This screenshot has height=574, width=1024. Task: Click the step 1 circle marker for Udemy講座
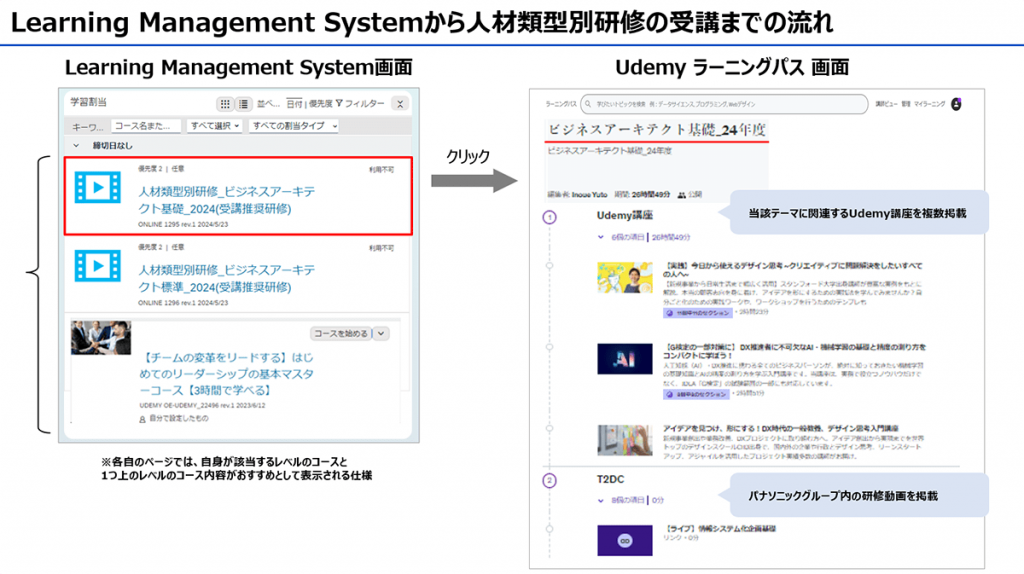[x=549, y=217]
